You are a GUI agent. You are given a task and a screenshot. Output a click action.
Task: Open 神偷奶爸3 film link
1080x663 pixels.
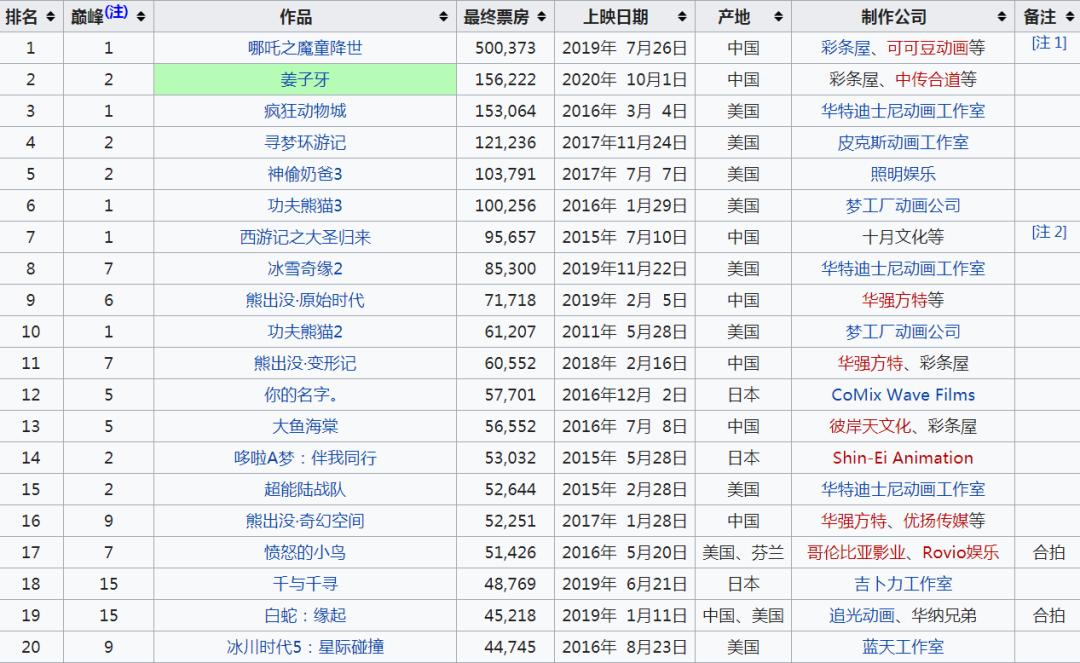[305, 174]
